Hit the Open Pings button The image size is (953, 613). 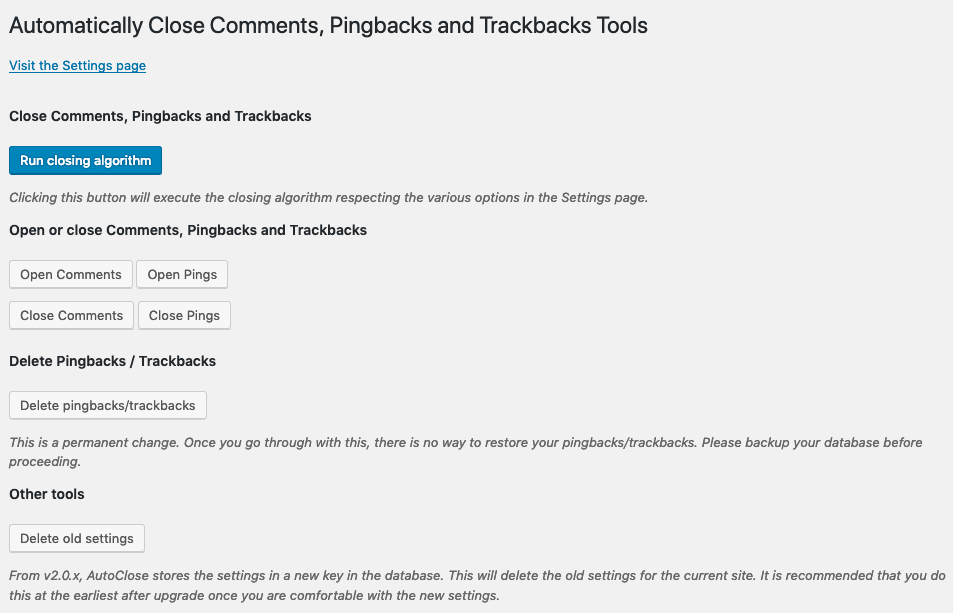click(182, 275)
